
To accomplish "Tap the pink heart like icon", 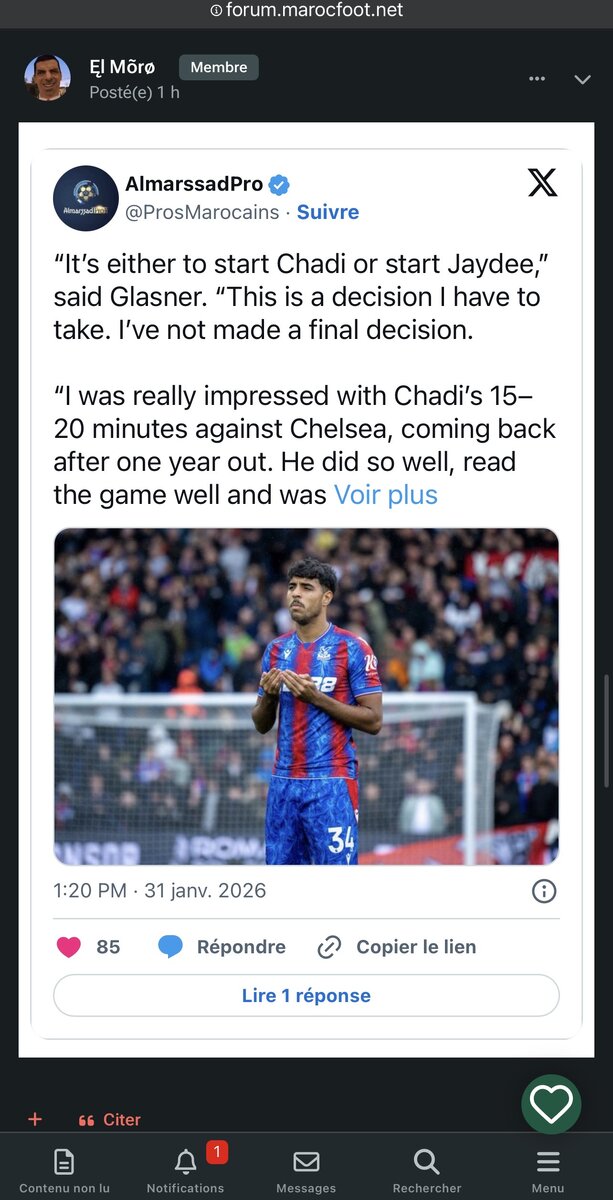I will 69,947.
